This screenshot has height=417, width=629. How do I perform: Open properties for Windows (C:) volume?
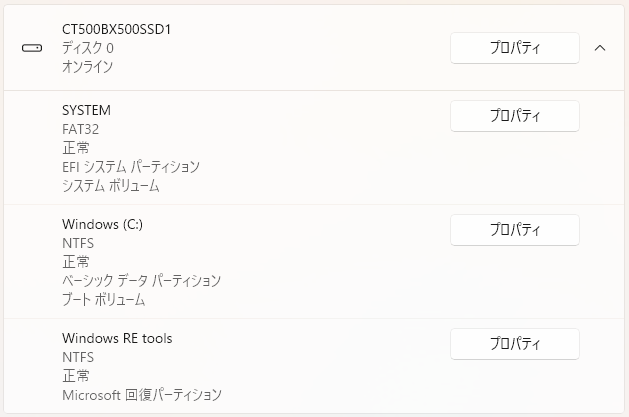click(514, 230)
